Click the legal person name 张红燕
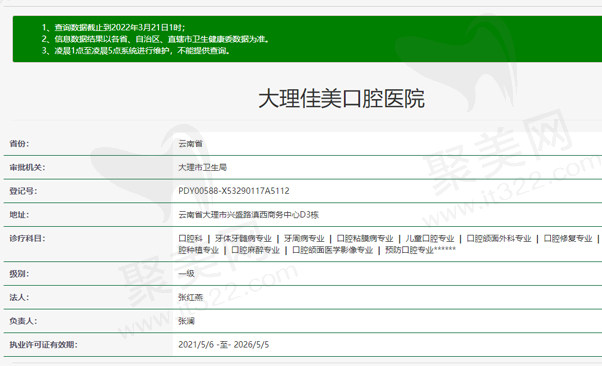602x366 pixels. pyautogui.click(x=190, y=298)
